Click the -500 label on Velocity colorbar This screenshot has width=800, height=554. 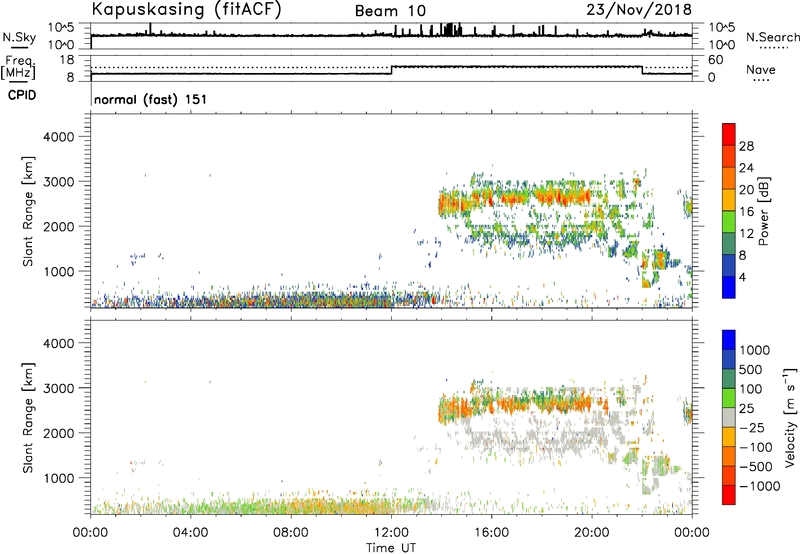click(x=755, y=467)
